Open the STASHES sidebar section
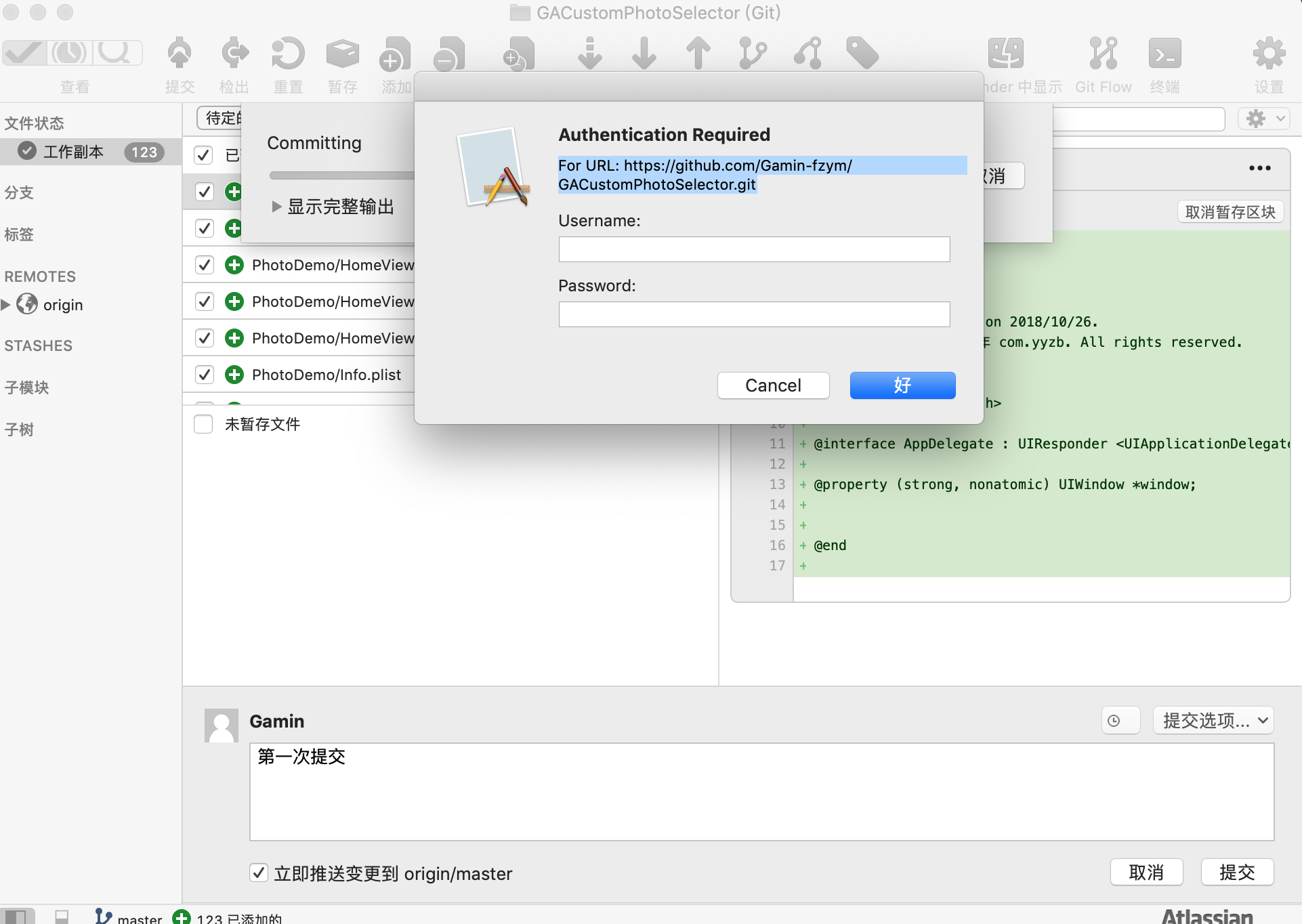 click(38, 345)
